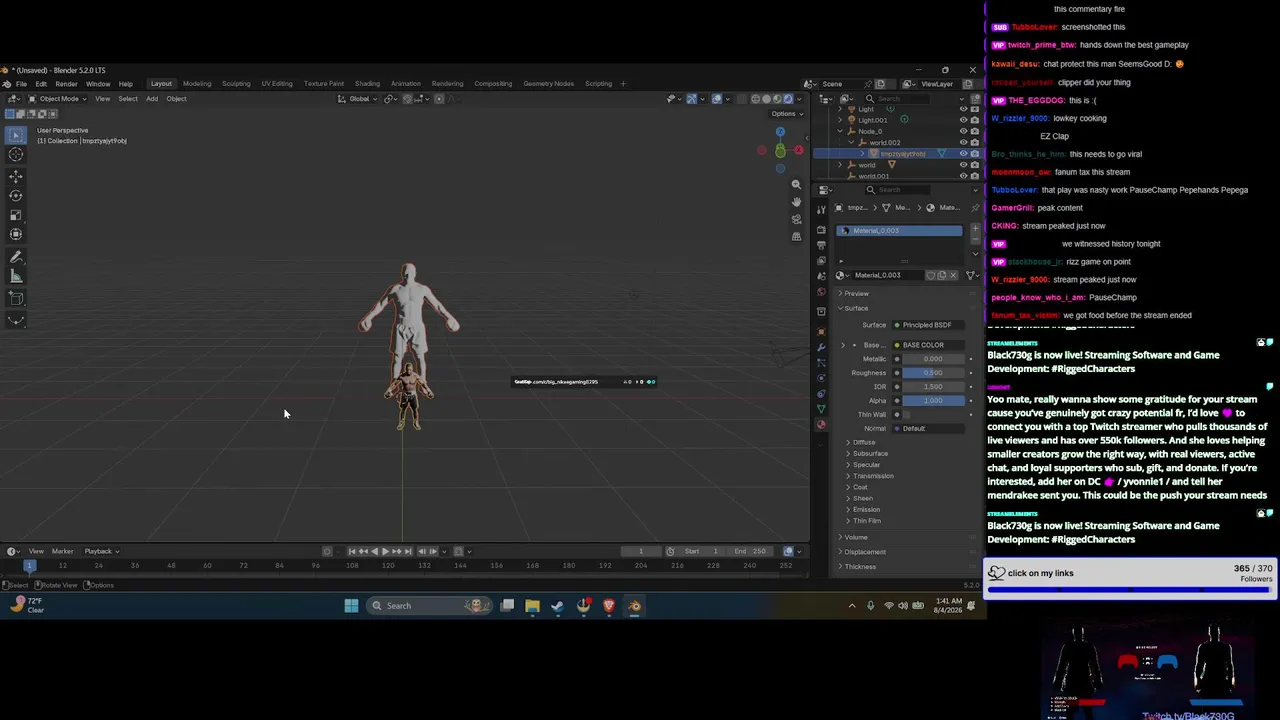
Task: Select wireframe viewport shading
Action: (x=755, y=99)
